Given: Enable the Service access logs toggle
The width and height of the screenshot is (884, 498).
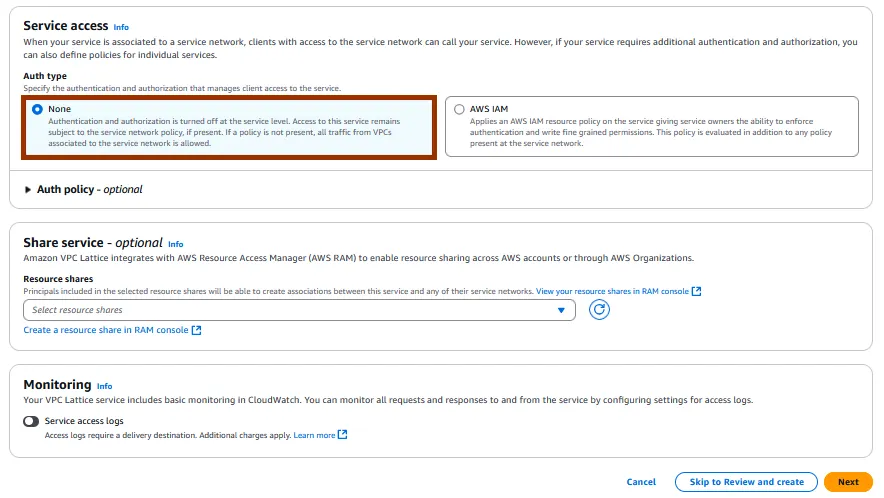Looking at the screenshot, I should (x=31, y=422).
